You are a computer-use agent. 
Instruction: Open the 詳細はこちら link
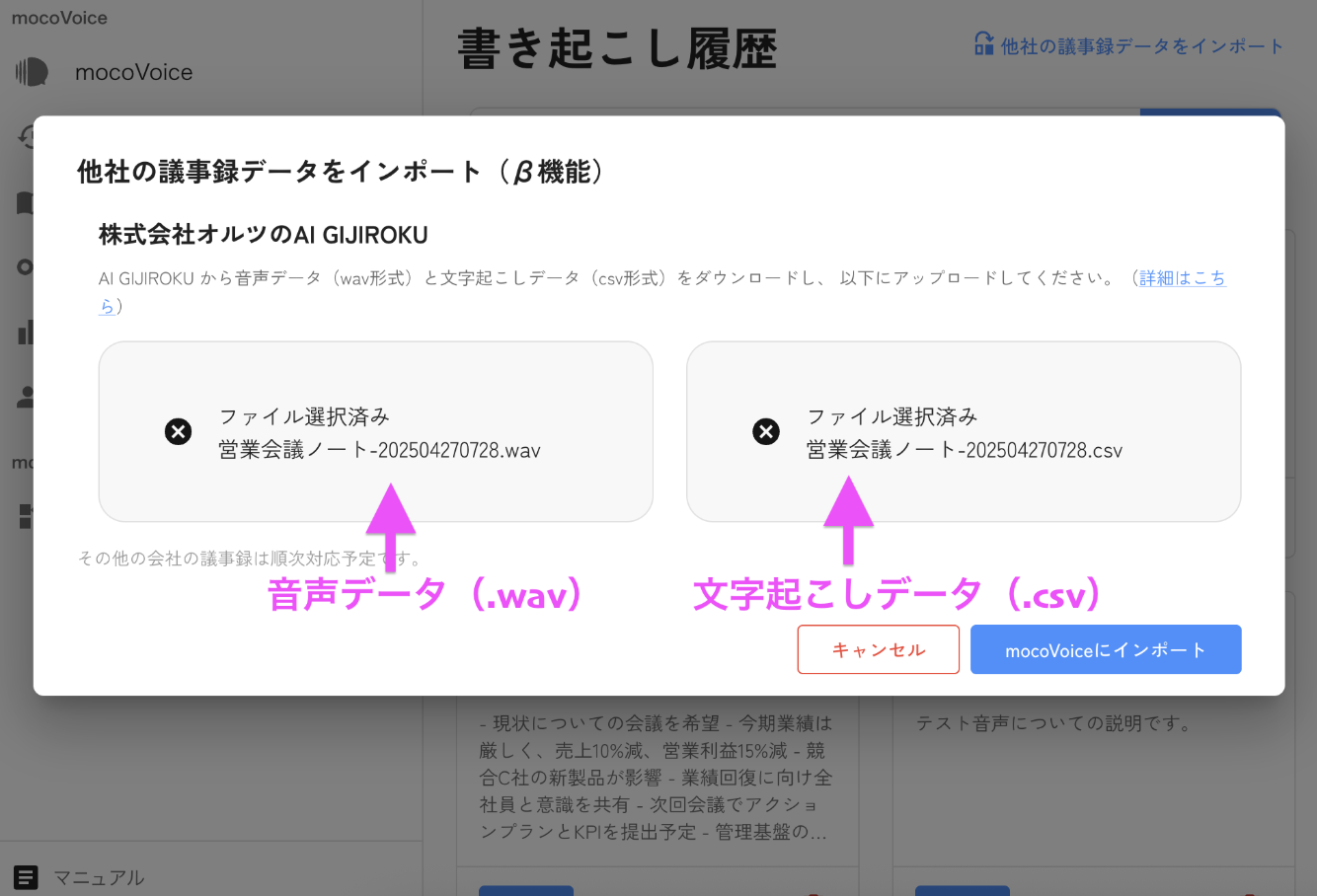click(x=1182, y=278)
